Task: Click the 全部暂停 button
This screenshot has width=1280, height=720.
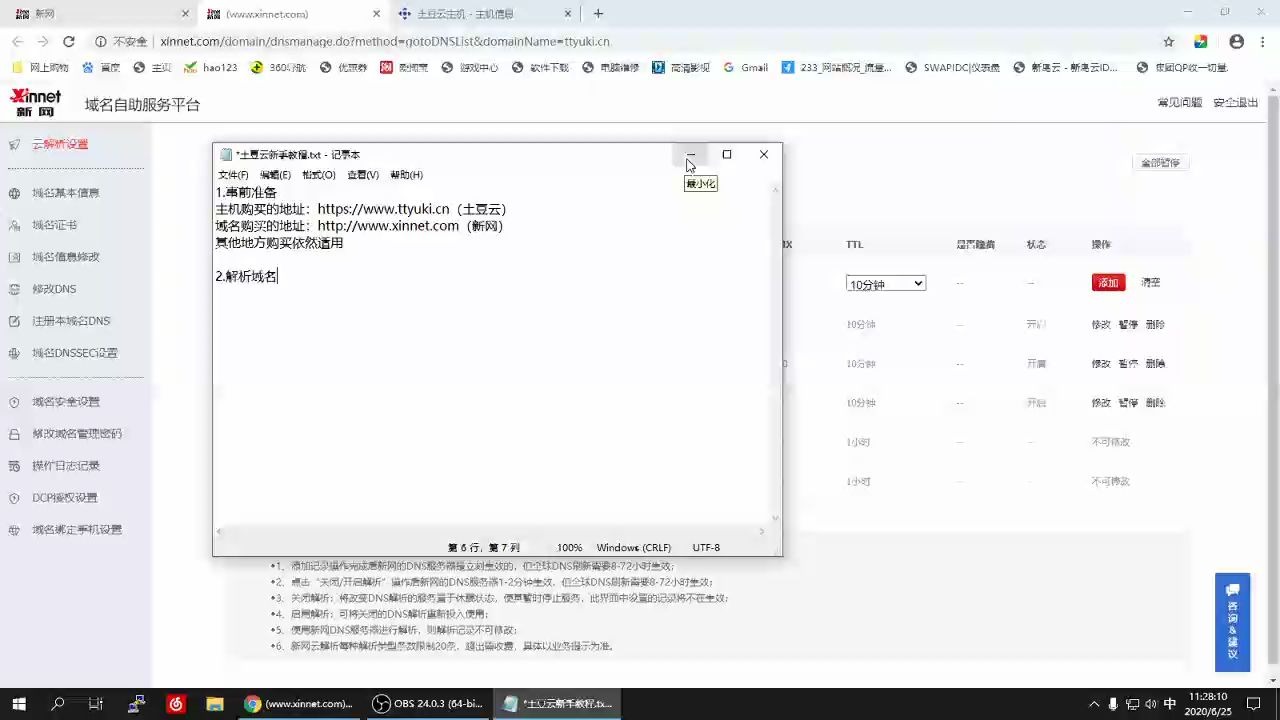Action: [x=1160, y=163]
